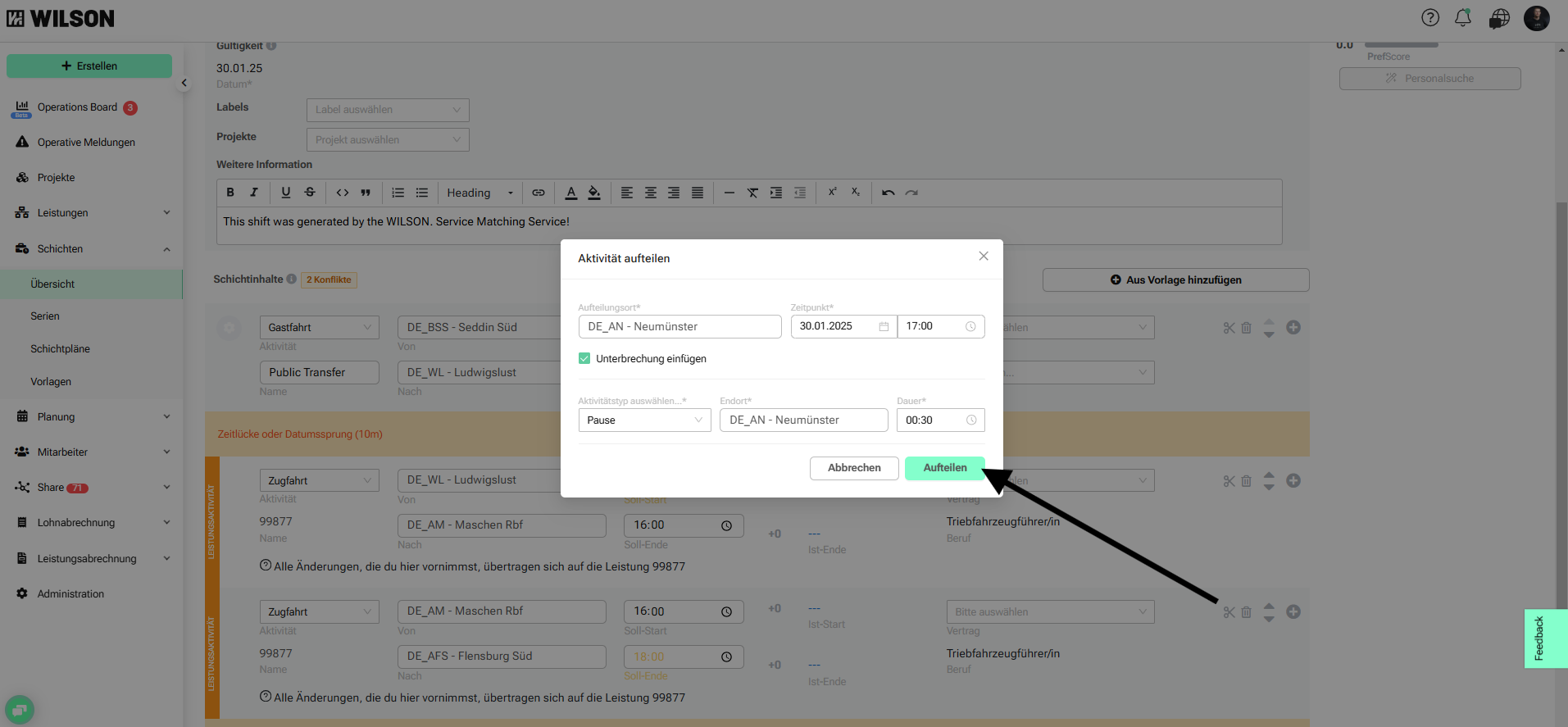Undo the last edit in the editor
1568x727 pixels.
point(889,193)
